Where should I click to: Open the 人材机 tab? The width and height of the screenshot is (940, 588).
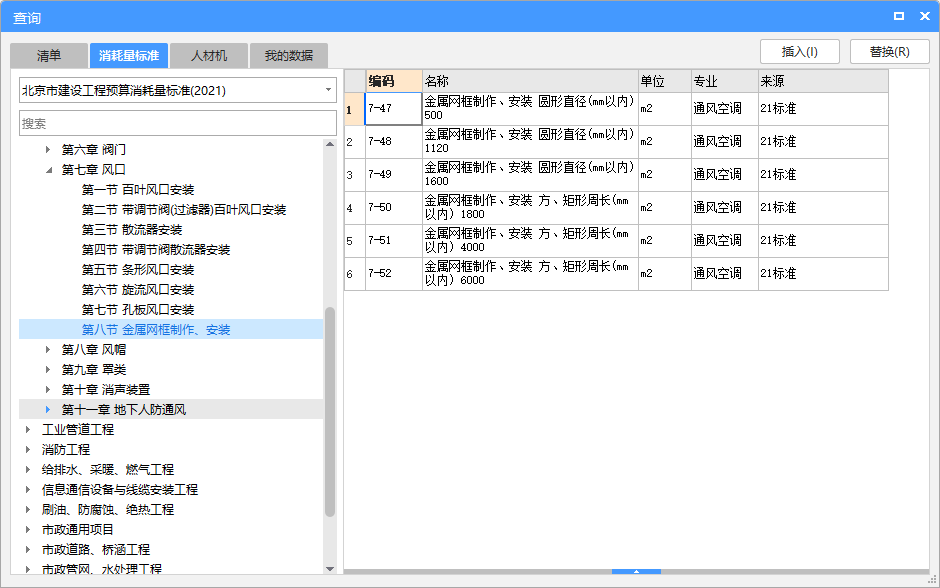[209, 56]
